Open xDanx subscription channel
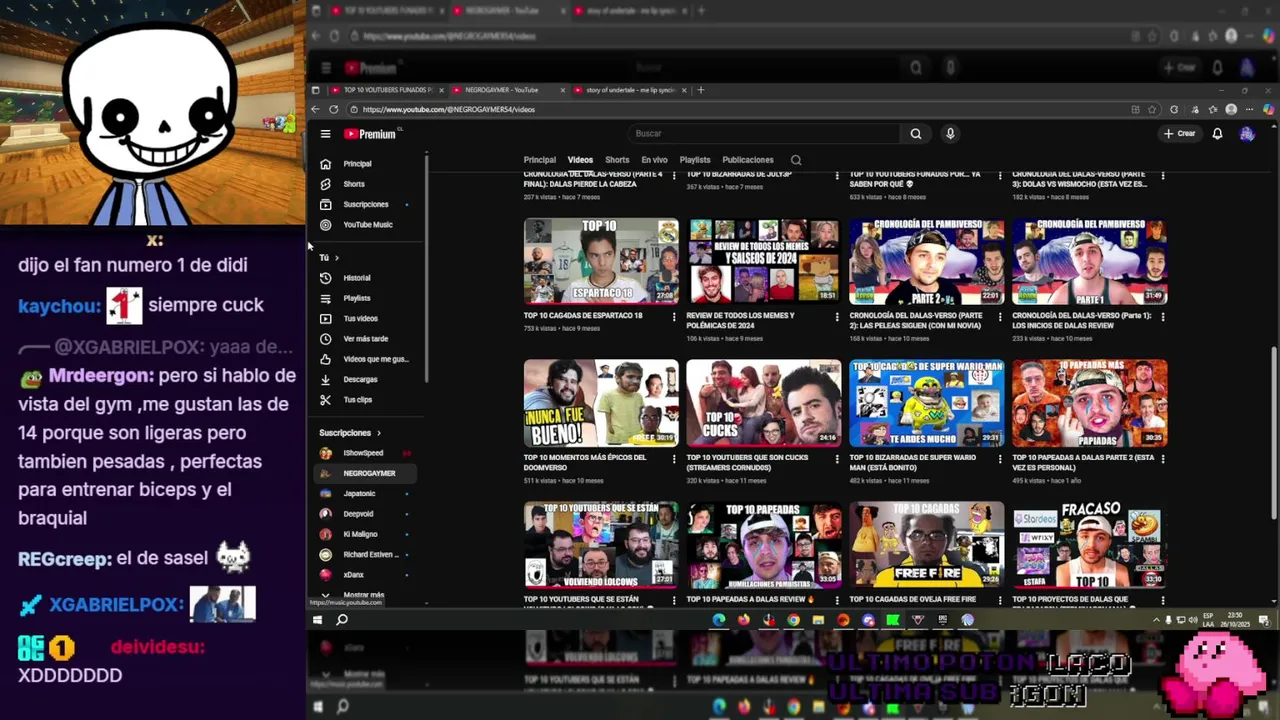The height and width of the screenshot is (720, 1280). click(x=364, y=575)
